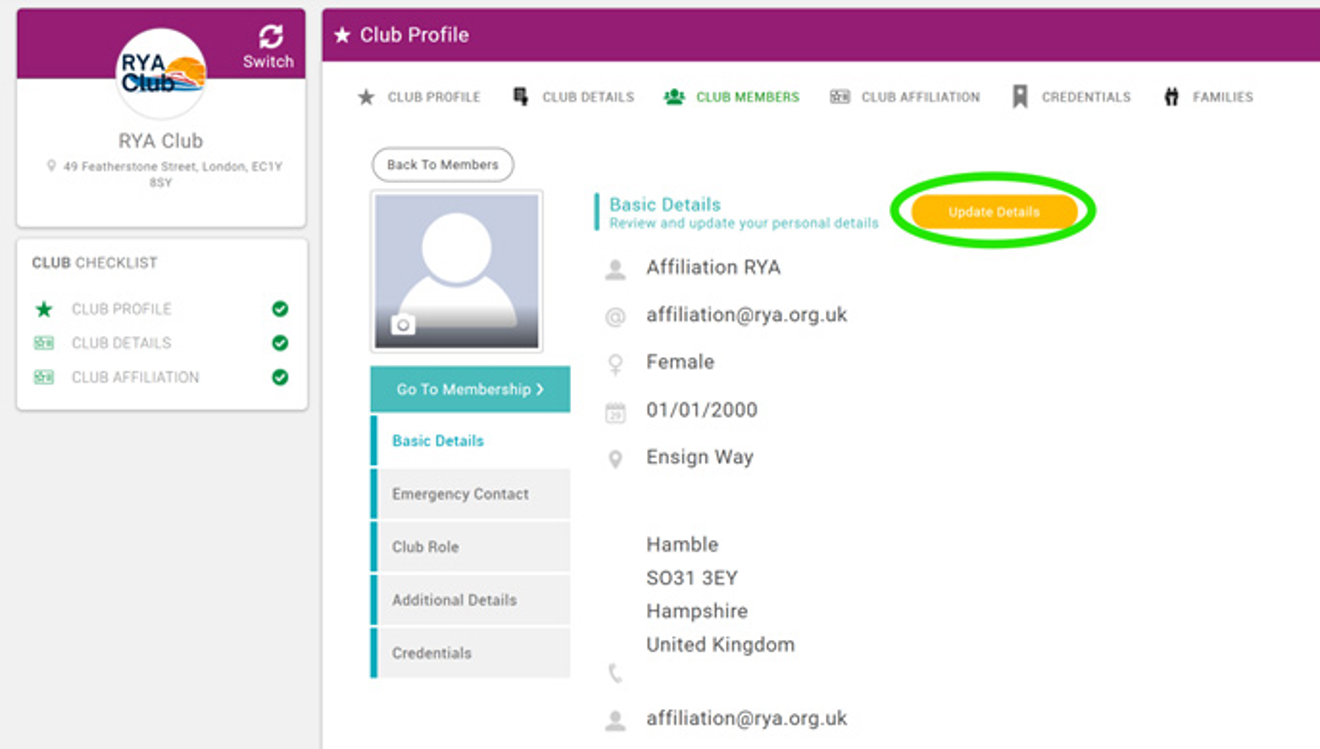Click Club Profile in Club Checklist
The height and width of the screenshot is (749, 1320).
point(121,309)
